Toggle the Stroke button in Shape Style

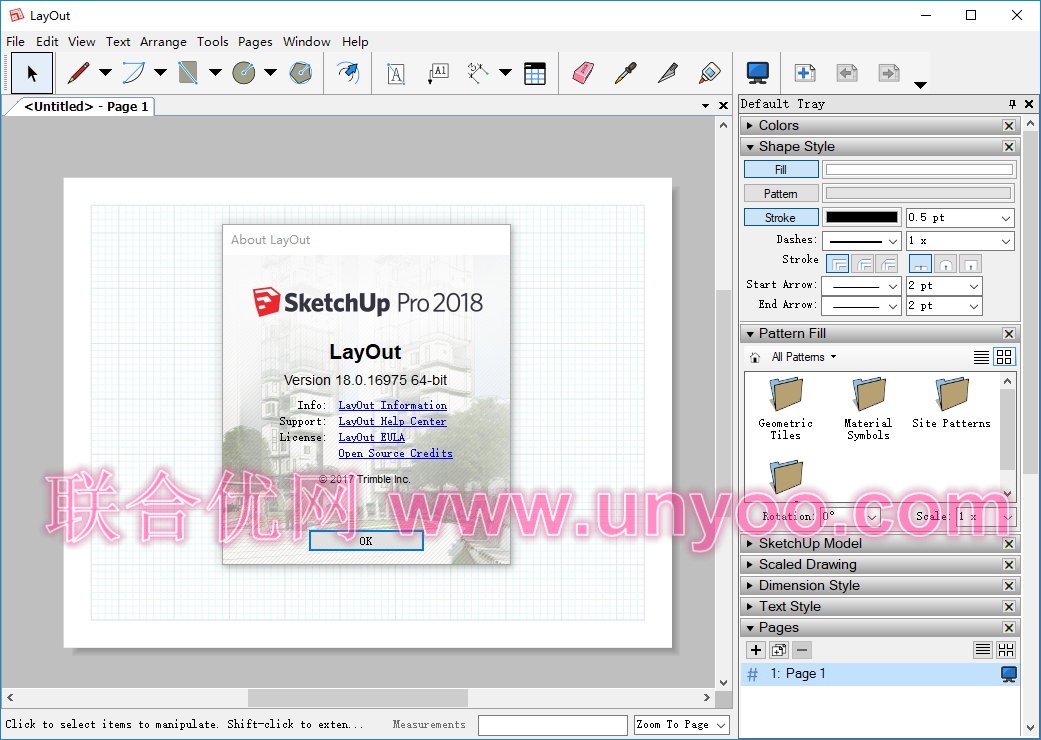(780, 217)
